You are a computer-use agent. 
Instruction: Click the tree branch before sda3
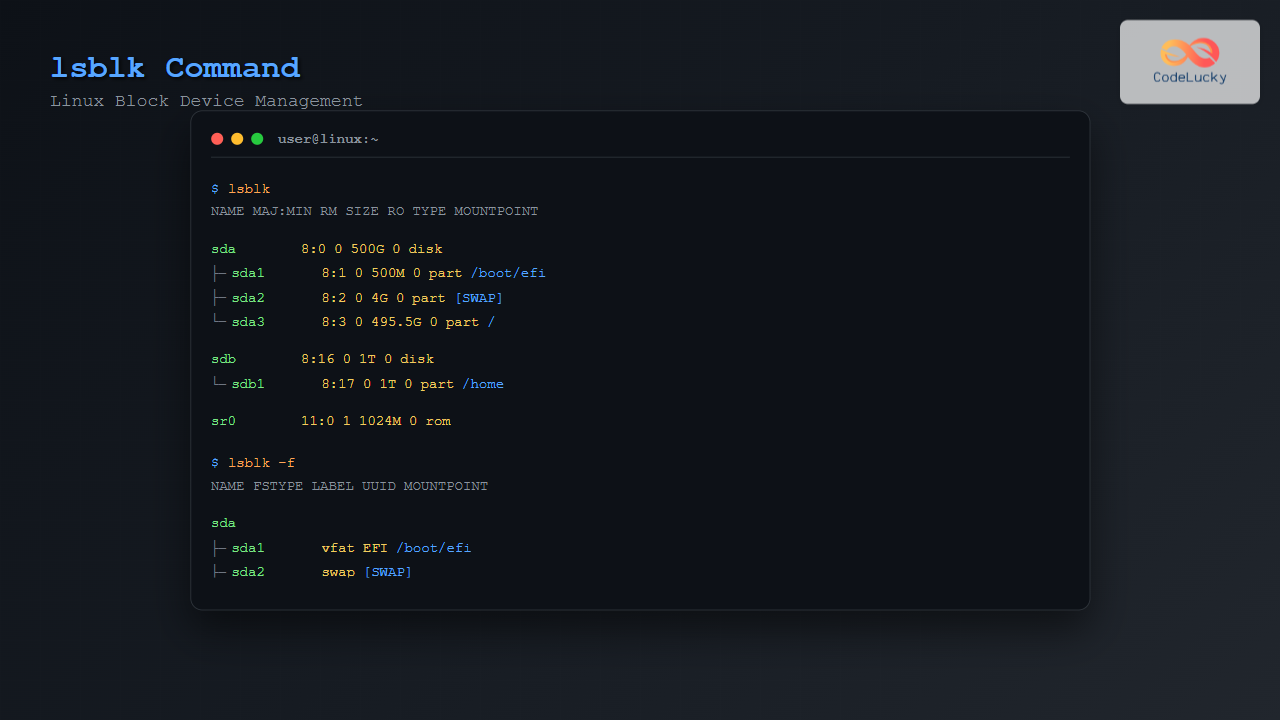click(219, 321)
